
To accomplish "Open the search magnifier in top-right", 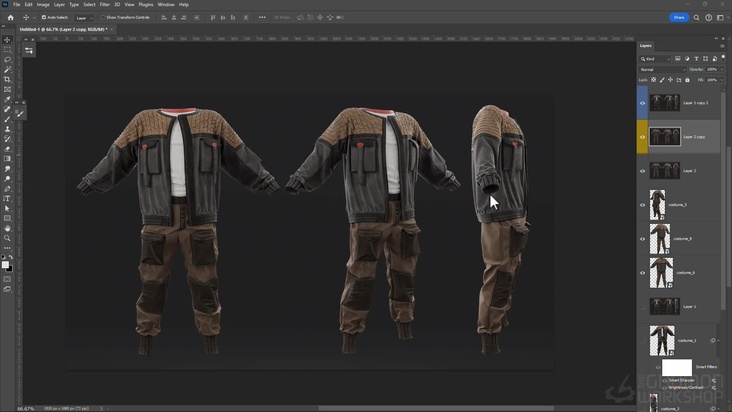I will click(696, 17).
